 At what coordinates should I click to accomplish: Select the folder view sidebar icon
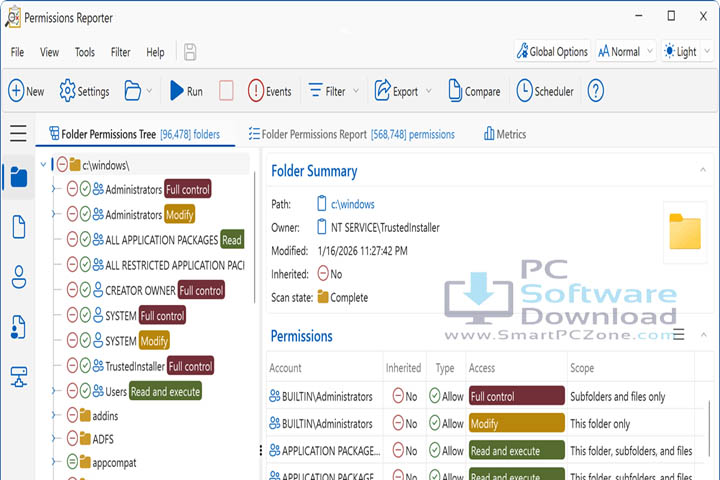[18, 177]
